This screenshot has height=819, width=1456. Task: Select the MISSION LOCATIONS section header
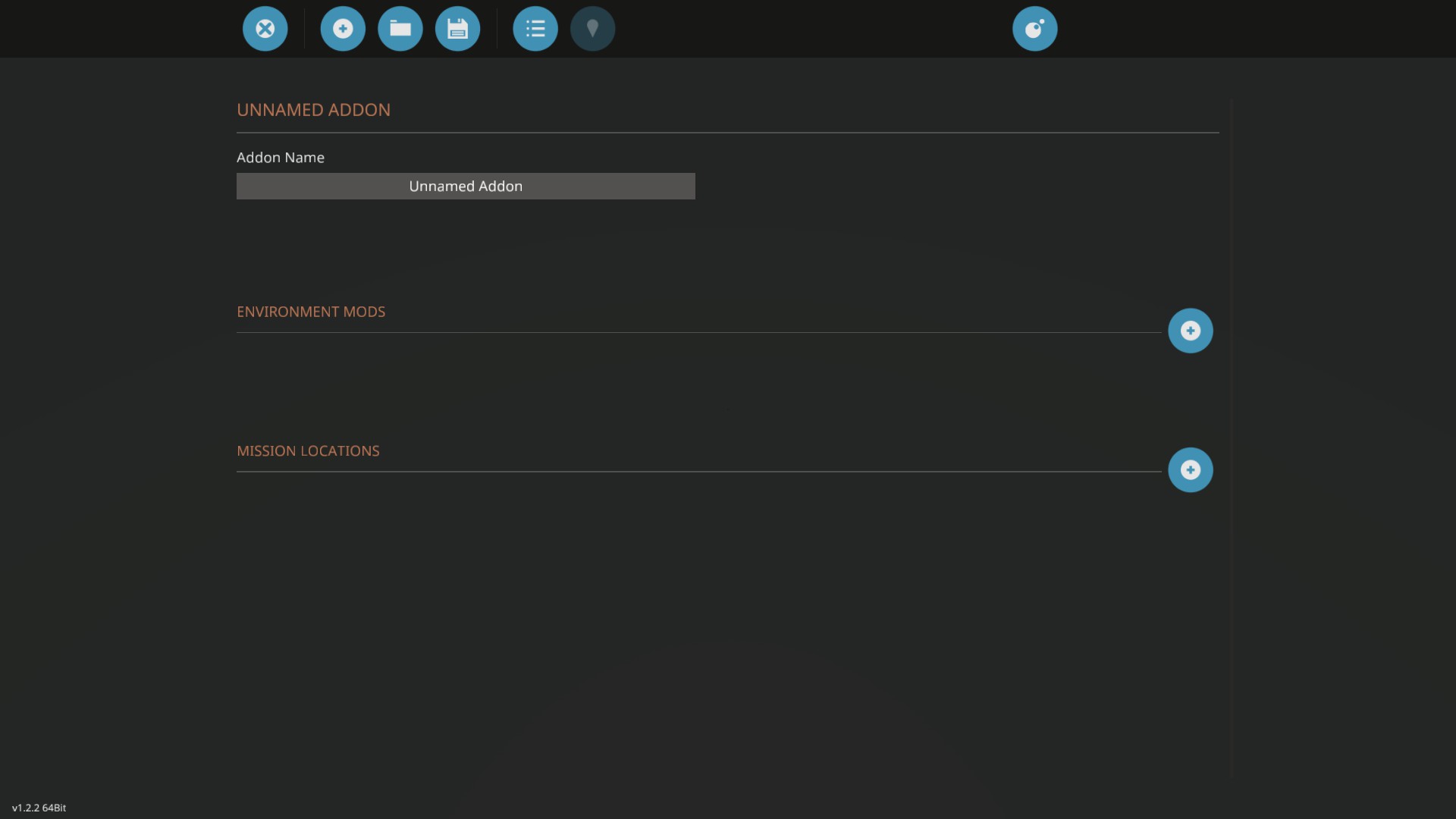click(x=308, y=451)
